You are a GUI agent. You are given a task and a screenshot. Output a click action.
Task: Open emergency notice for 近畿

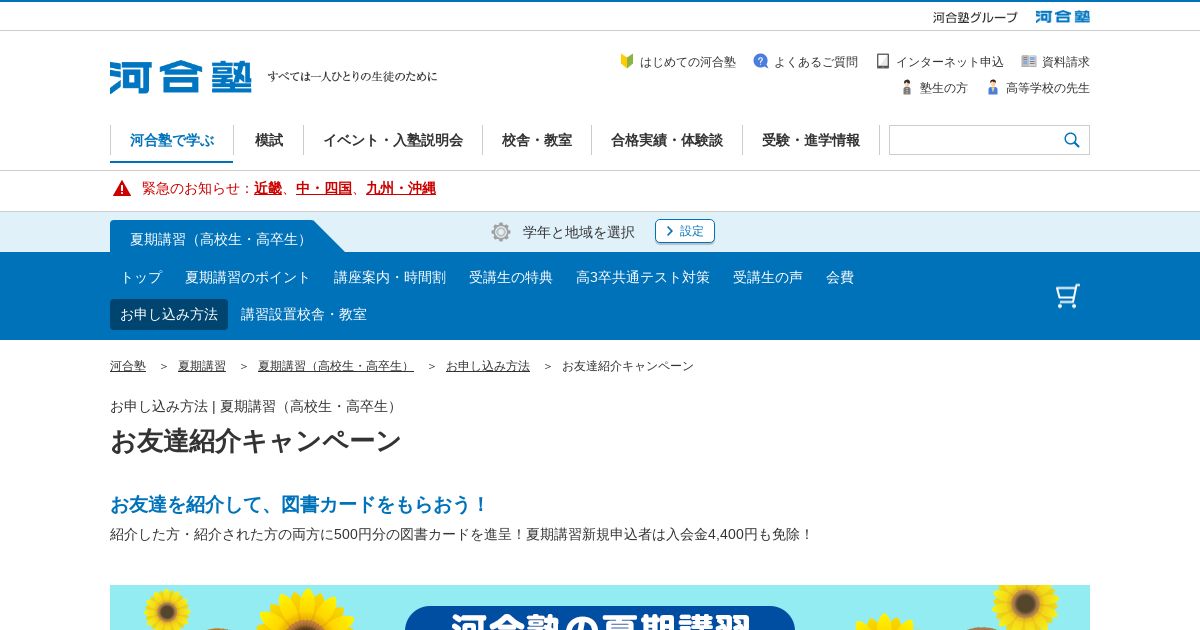(x=268, y=188)
